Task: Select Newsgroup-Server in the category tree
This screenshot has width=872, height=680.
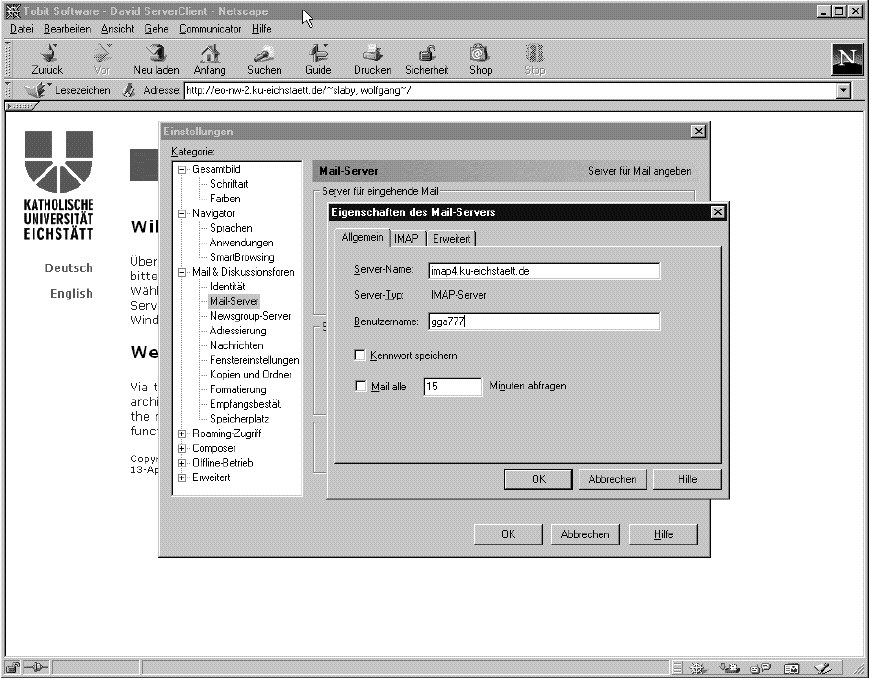Action: (x=250, y=316)
